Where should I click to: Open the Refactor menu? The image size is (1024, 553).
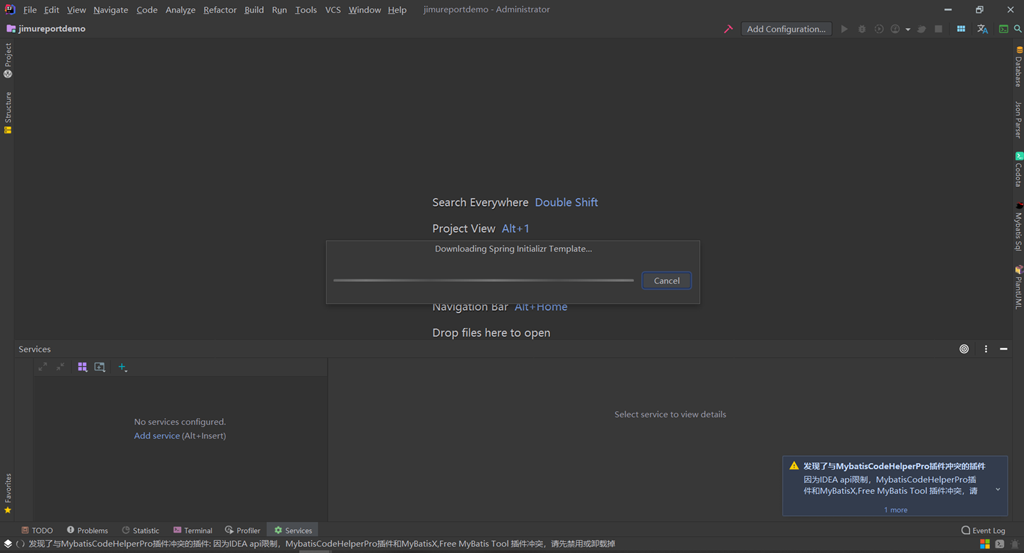click(219, 10)
